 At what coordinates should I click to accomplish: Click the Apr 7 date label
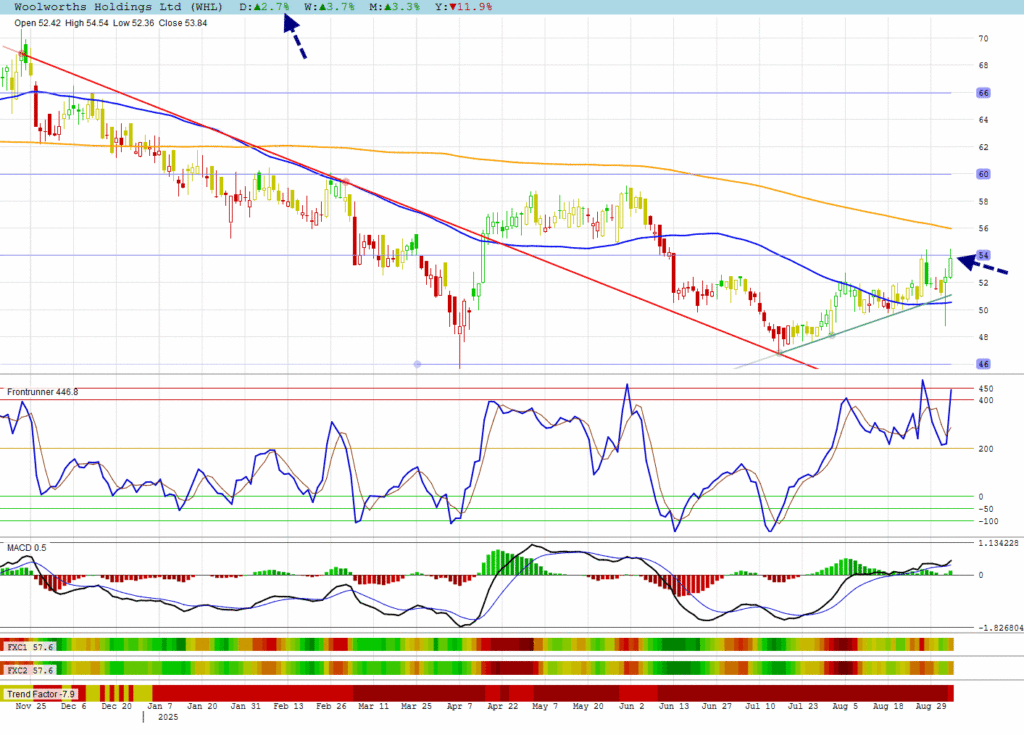pyautogui.click(x=459, y=706)
